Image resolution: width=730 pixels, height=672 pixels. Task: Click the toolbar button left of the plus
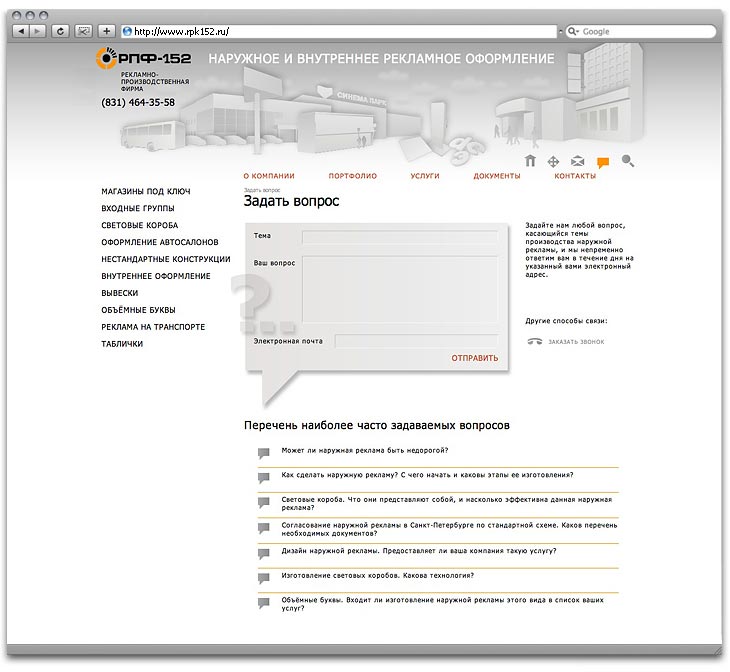click(83, 31)
